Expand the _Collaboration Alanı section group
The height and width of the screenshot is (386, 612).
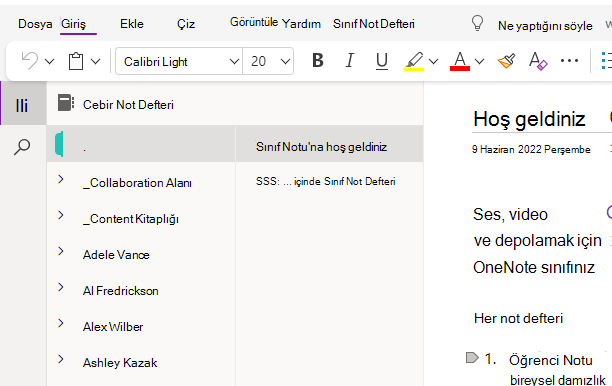61,179
